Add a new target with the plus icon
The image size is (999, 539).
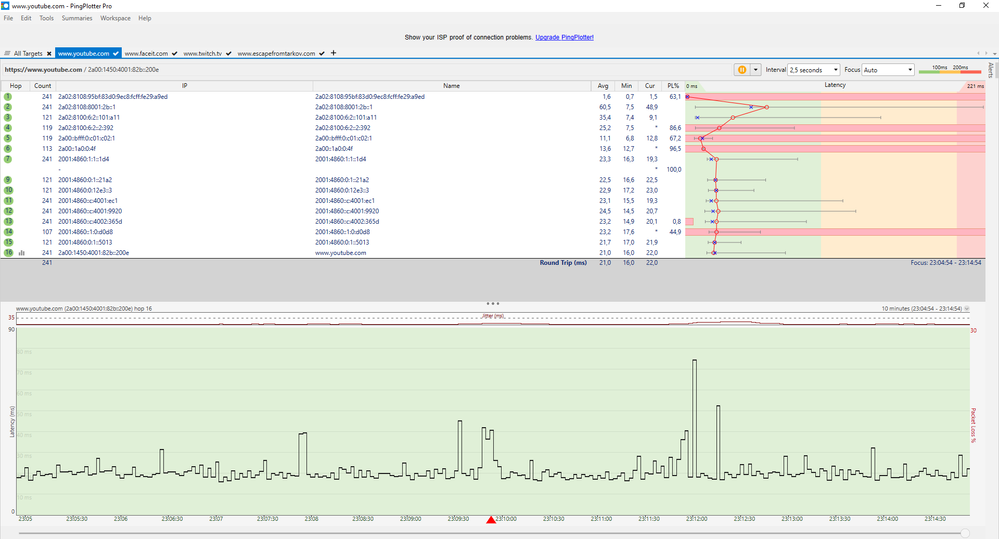(x=333, y=53)
